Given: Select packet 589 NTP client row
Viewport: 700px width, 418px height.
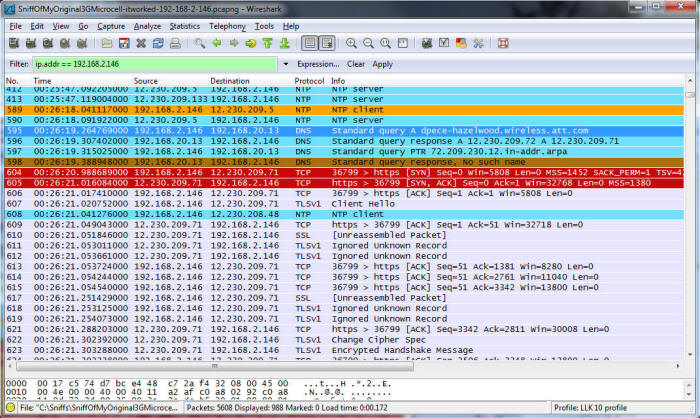Looking at the screenshot, I should point(344,109).
